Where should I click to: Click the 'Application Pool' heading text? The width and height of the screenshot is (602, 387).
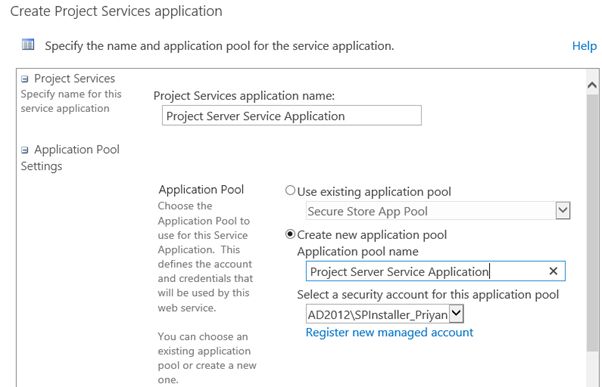(201, 189)
